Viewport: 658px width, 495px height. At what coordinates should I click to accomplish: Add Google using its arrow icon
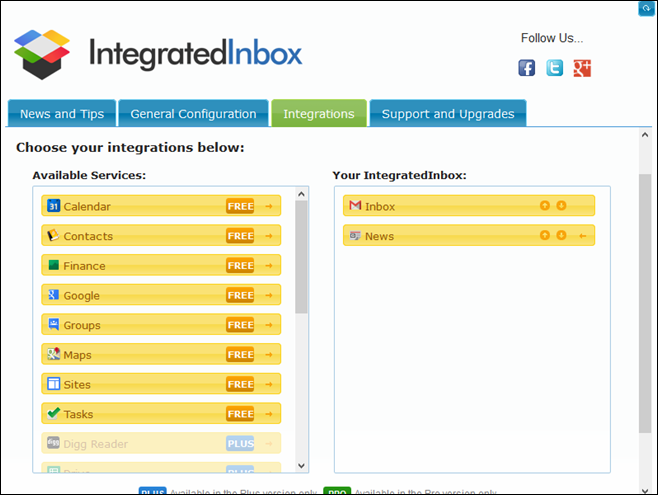tap(269, 295)
